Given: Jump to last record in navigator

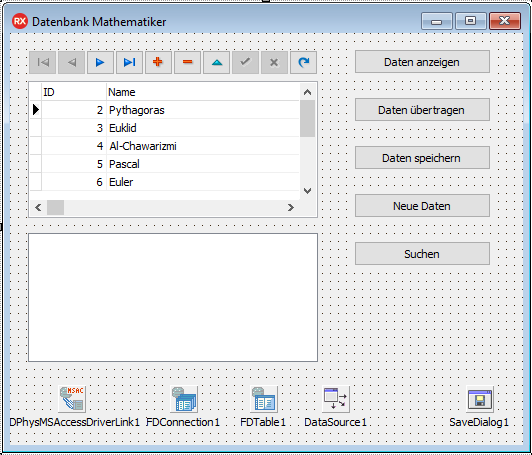Looking at the screenshot, I should coord(129,62).
